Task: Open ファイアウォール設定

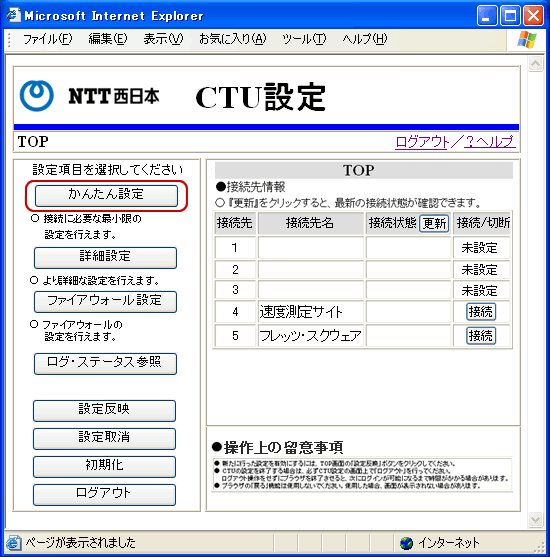Action: tap(105, 302)
